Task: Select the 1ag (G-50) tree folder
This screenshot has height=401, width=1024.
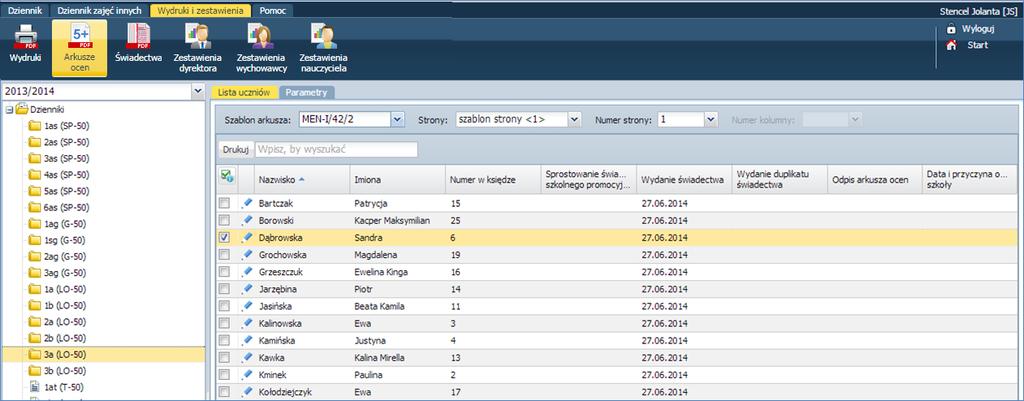Action: [x=65, y=223]
